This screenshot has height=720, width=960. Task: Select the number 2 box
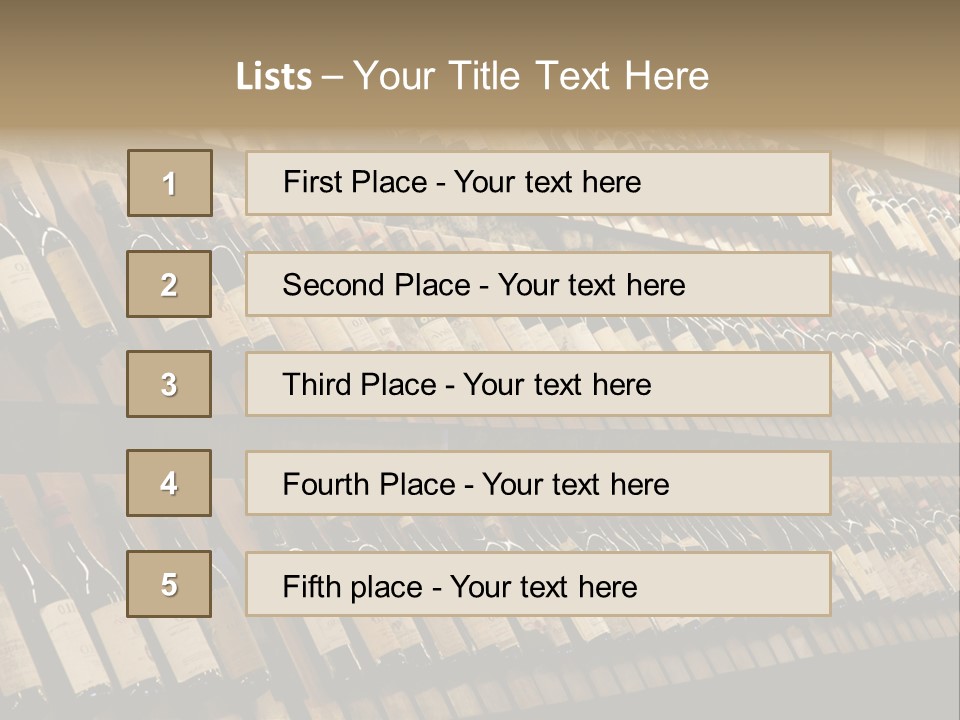(x=169, y=284)
